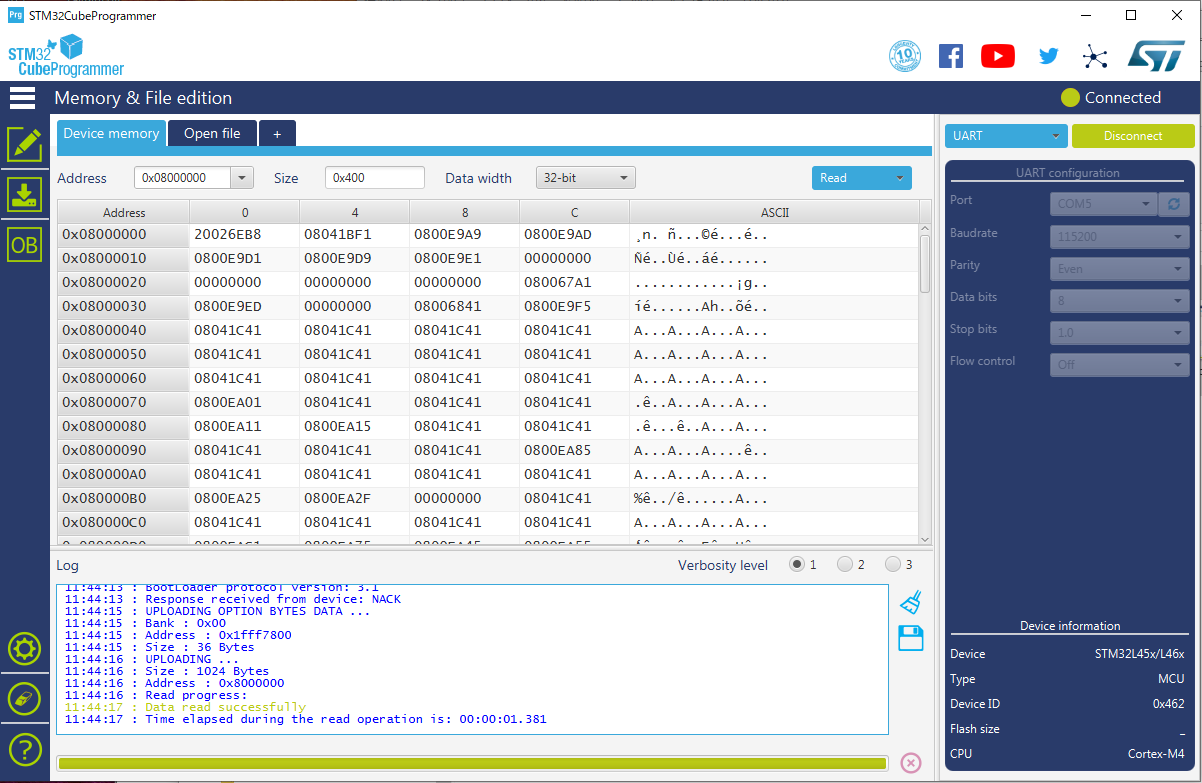Screen dimensions: 1202x783
Task: Select verbosity level 2 radio button
Action: (845, 565)
